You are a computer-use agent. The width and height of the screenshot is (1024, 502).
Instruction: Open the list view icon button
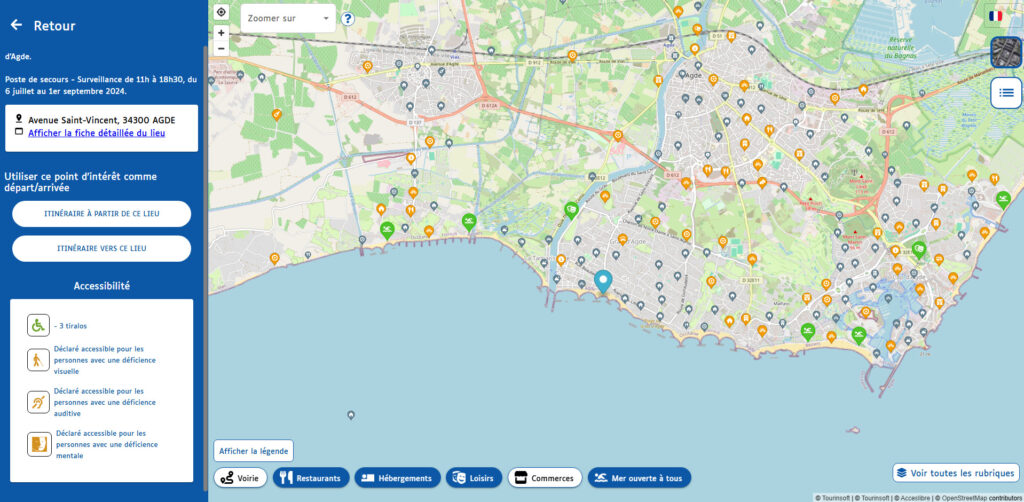[1005, 93]
